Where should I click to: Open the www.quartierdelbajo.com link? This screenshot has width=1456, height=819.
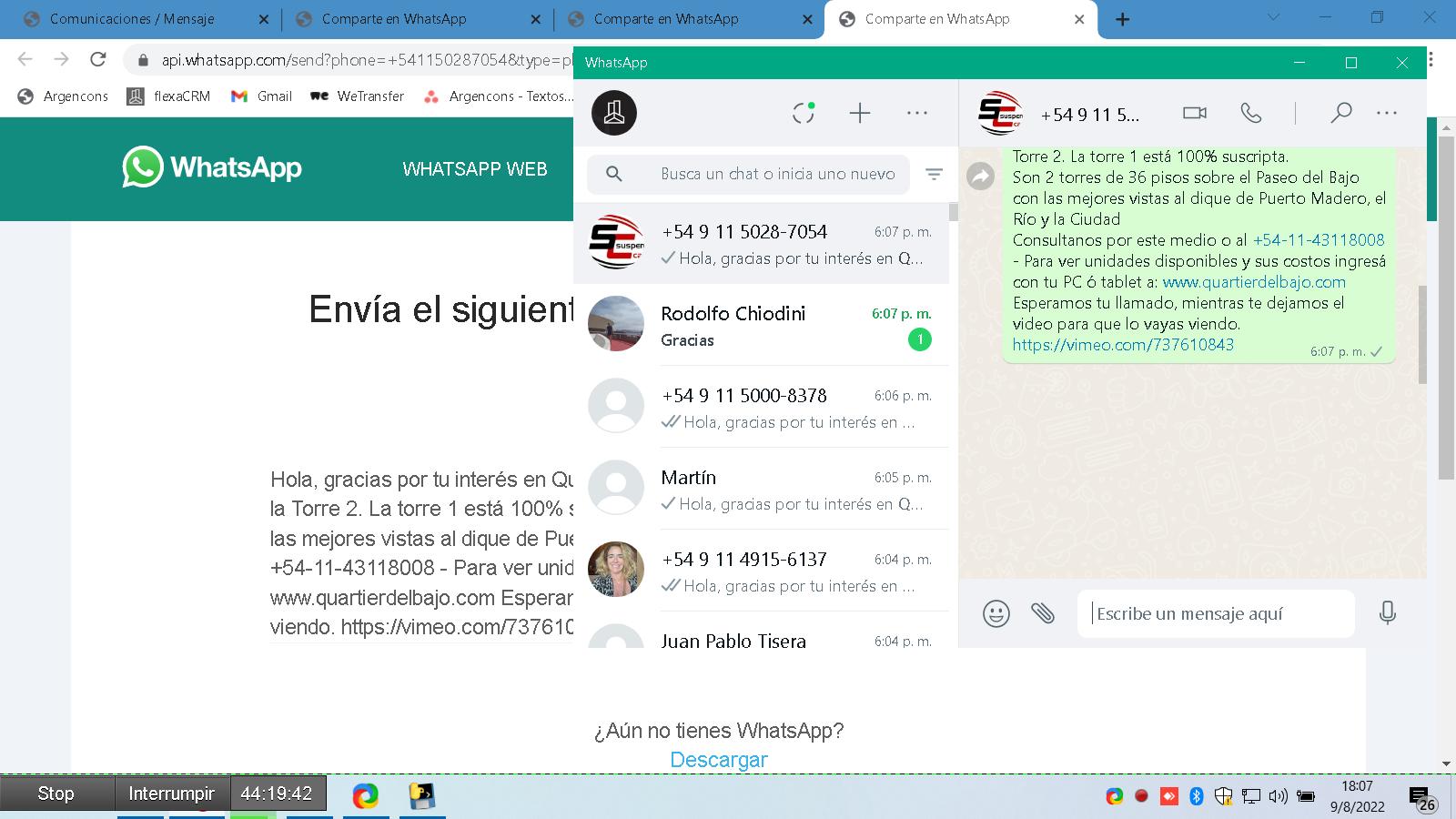pyautogui.click(x=1254, y=282)
